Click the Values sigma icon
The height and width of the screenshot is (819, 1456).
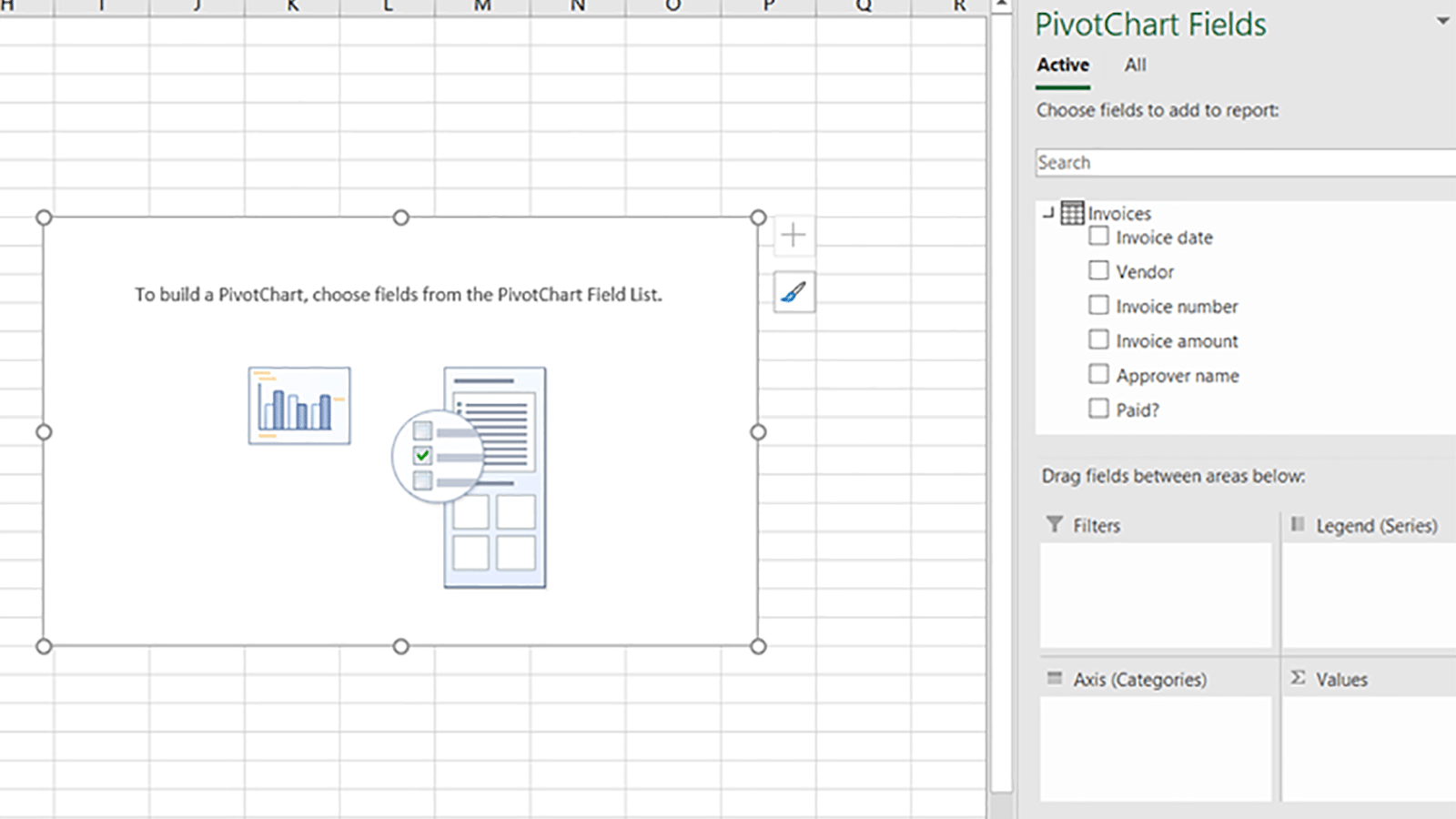[1298, 678]
